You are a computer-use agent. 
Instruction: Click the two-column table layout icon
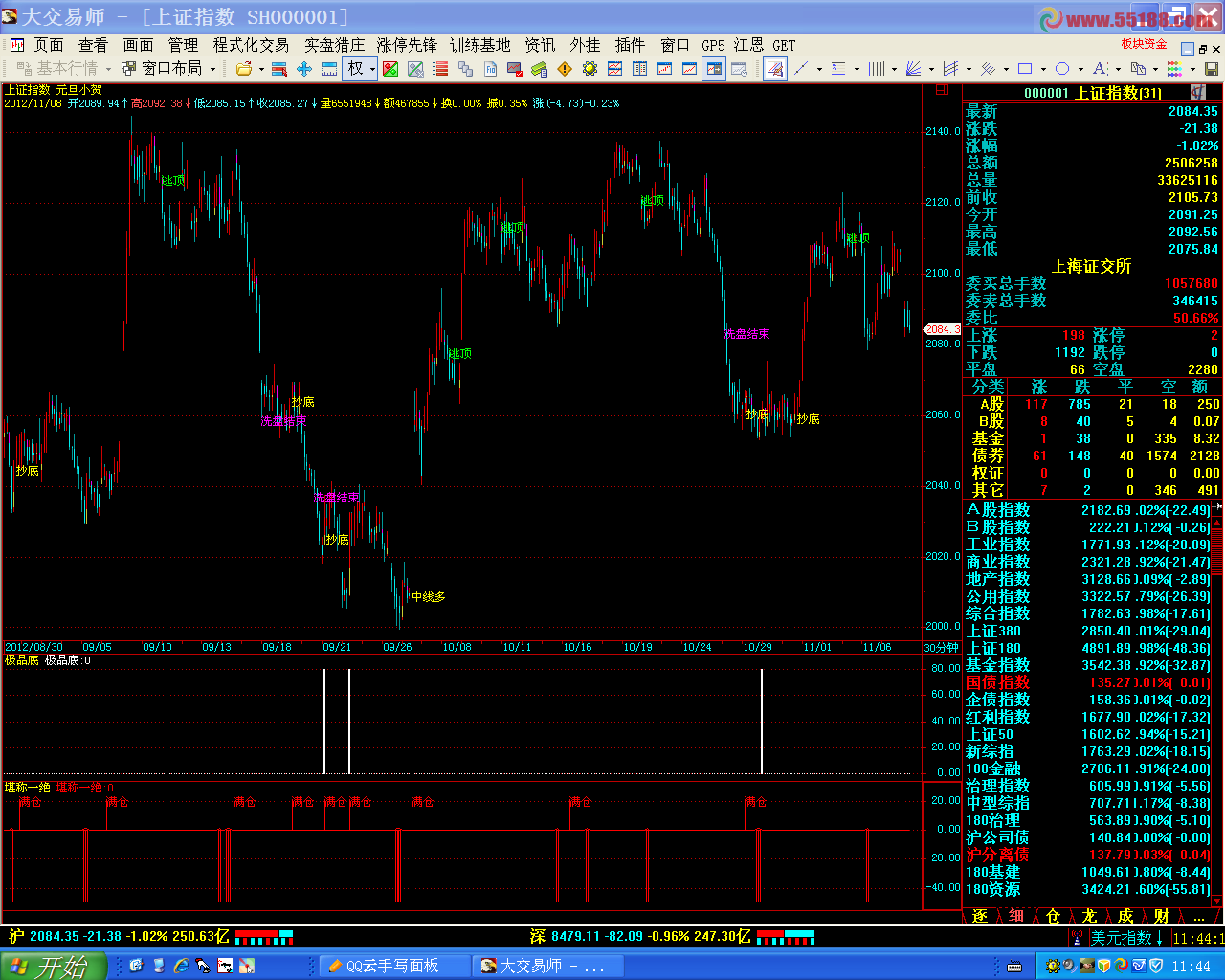click(x=639, y=69)
